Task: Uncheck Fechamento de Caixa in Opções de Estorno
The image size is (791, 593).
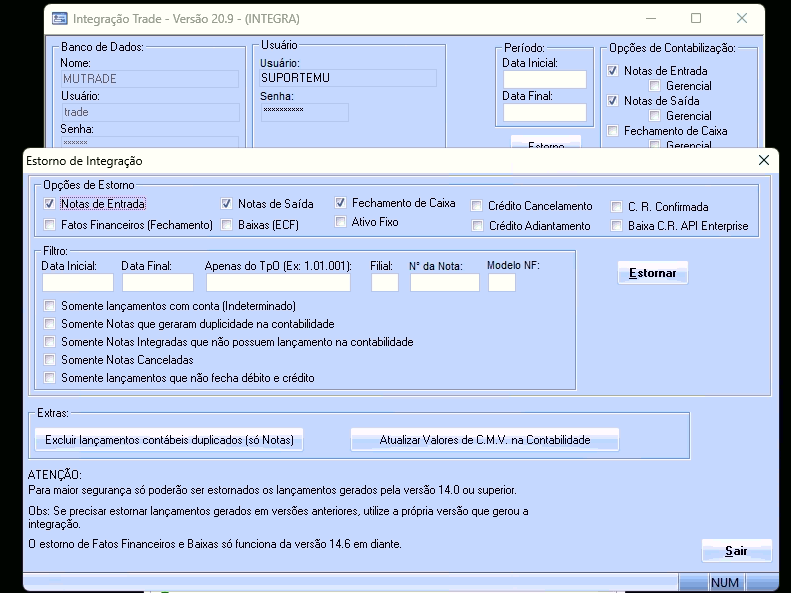Action: (341, 203)
